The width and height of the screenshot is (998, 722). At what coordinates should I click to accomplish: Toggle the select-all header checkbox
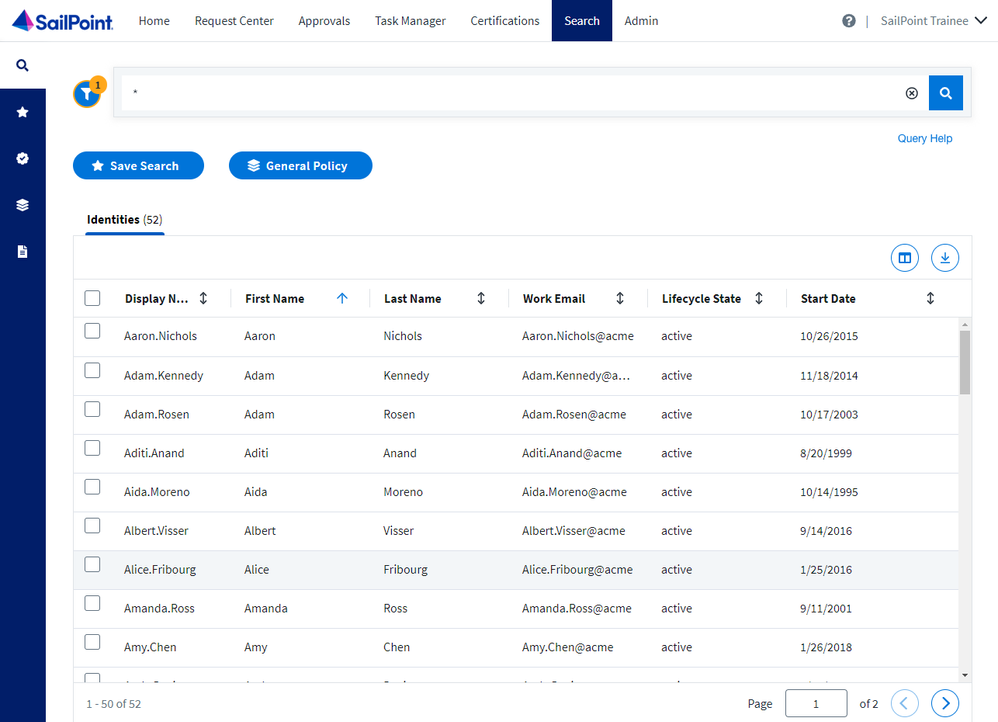pyautogui.click(x=92, y=298)
